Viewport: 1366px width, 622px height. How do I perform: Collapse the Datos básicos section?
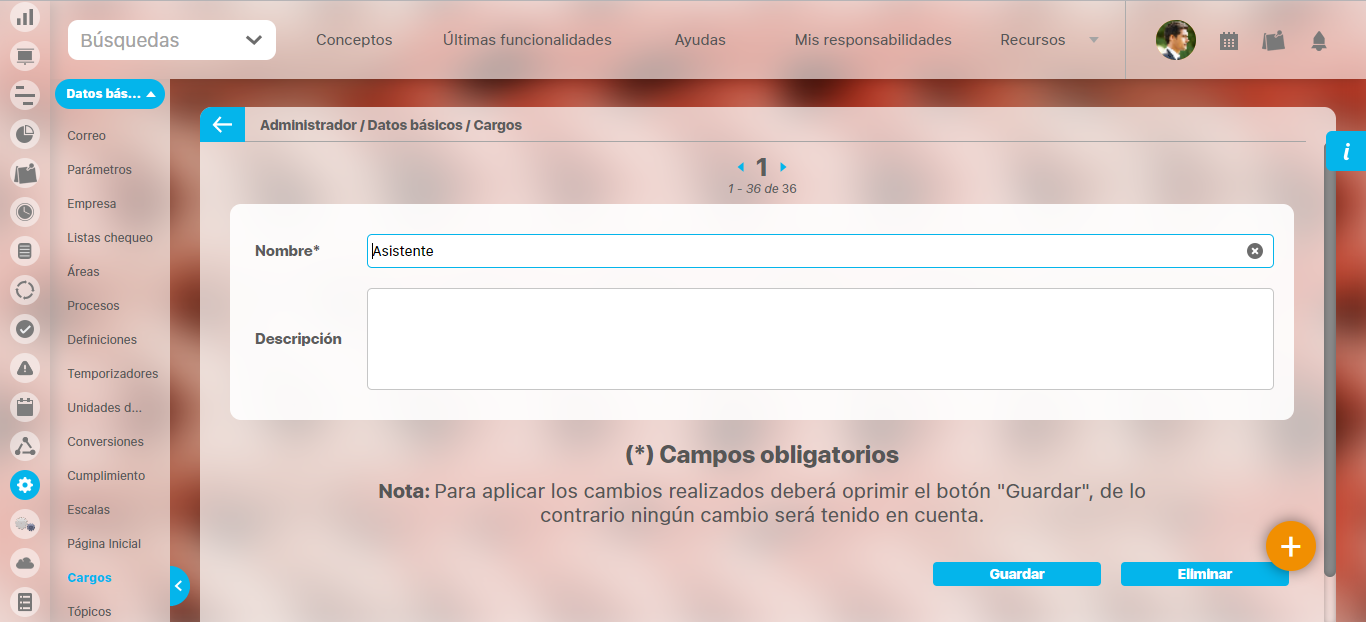[110, 94]
